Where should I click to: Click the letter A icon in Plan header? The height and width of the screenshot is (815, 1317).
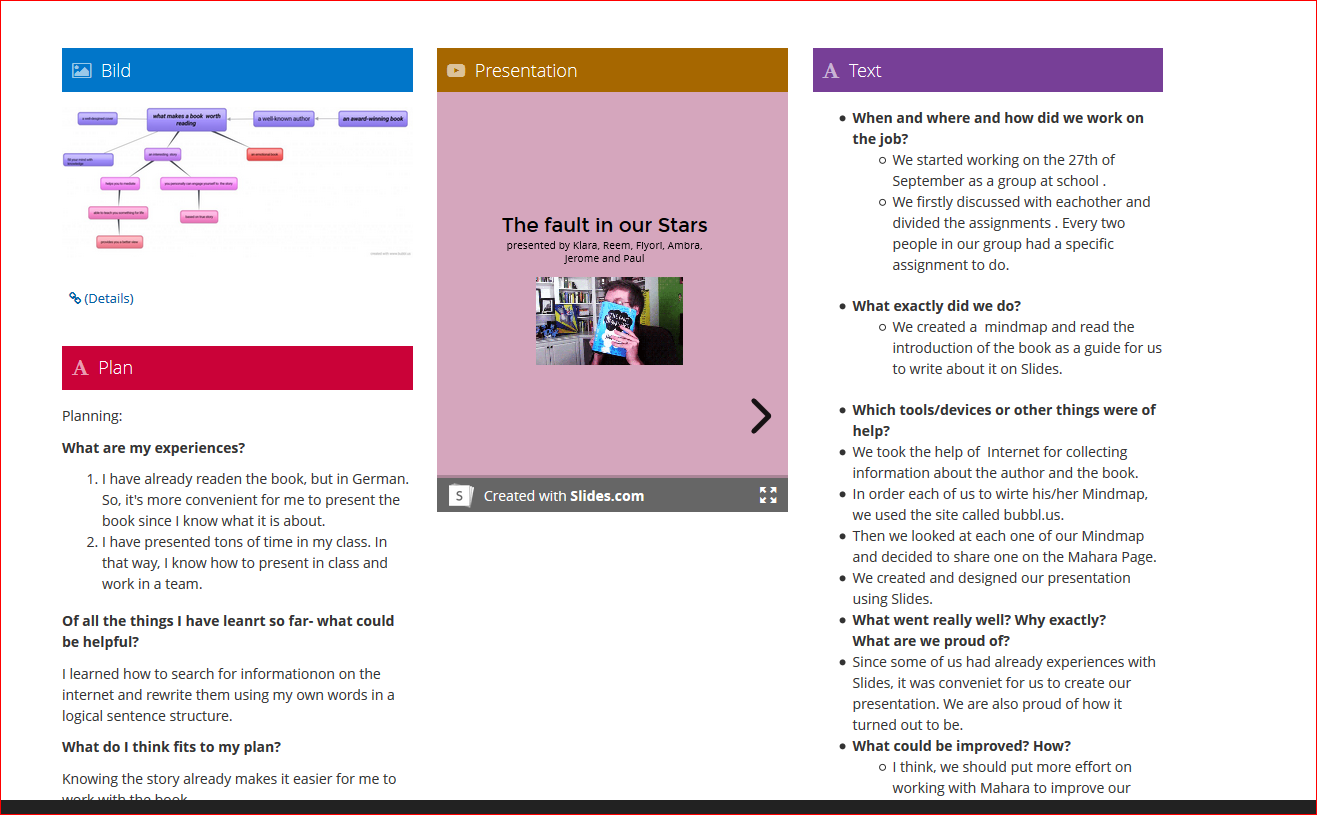click(81, 368)
